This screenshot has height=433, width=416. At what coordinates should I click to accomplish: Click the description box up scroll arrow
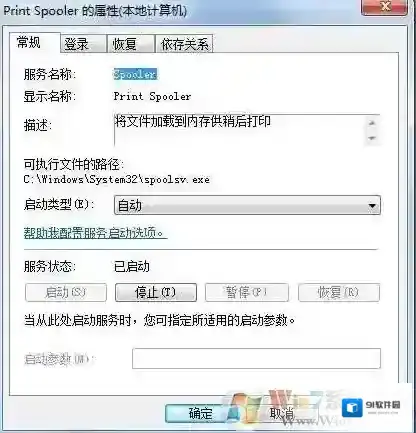(372, 123)
